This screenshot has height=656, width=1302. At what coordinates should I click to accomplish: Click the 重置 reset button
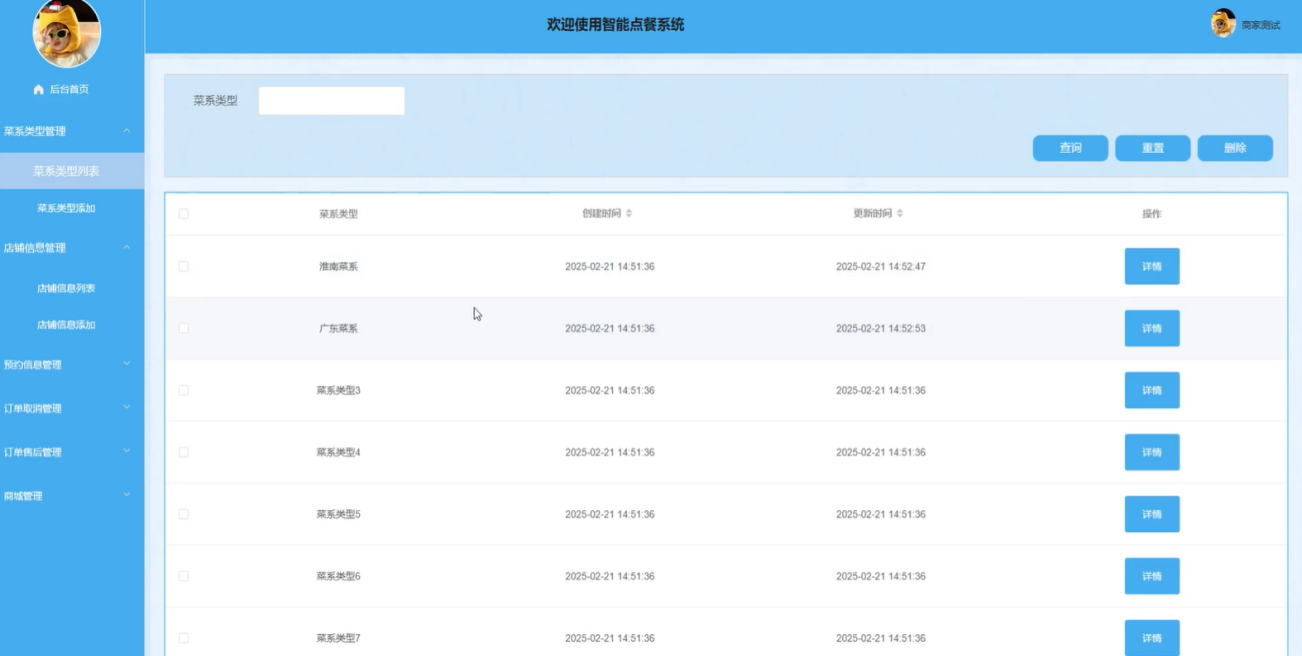coord(1153,148)
